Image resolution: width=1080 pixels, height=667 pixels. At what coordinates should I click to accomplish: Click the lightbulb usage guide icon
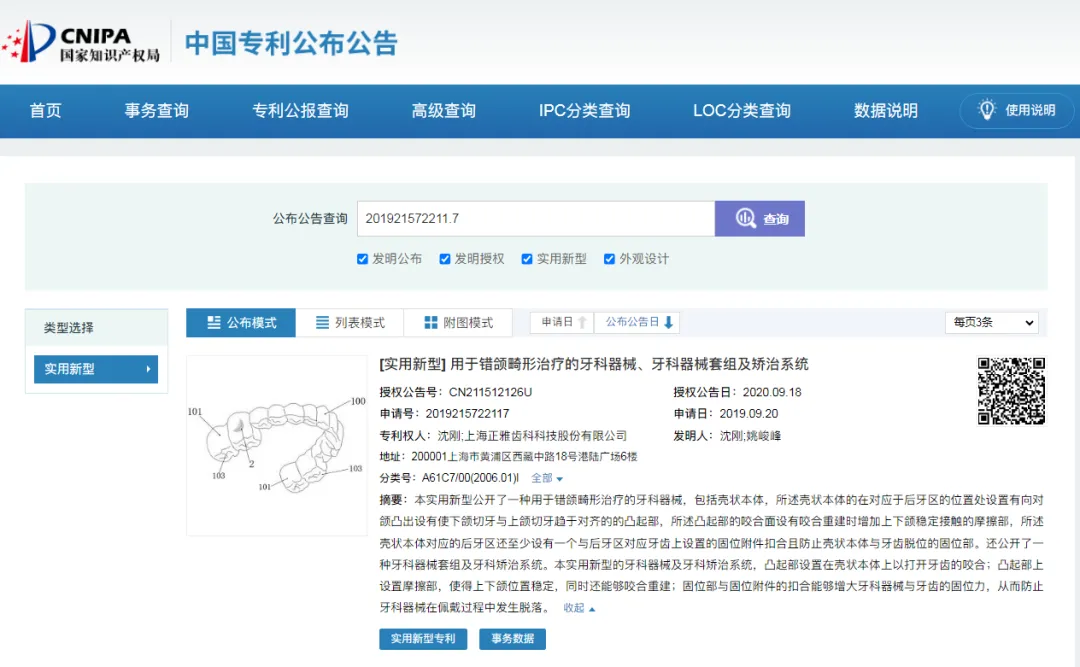coord(987,110)
